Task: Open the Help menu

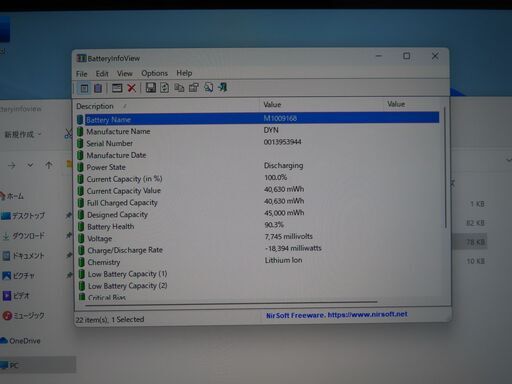Action: (184, 73)
